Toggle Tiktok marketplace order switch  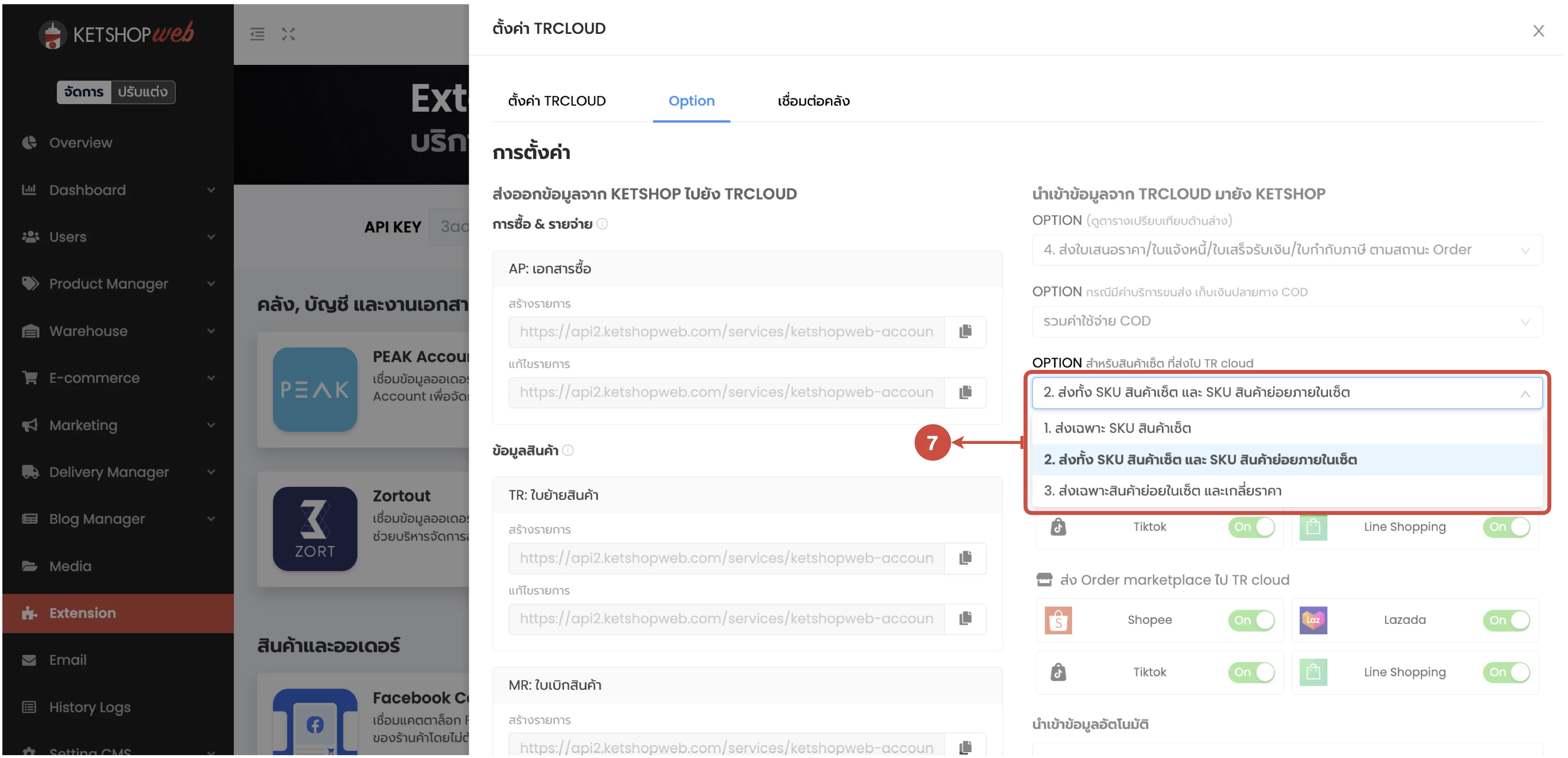(x=1251, y=673)
